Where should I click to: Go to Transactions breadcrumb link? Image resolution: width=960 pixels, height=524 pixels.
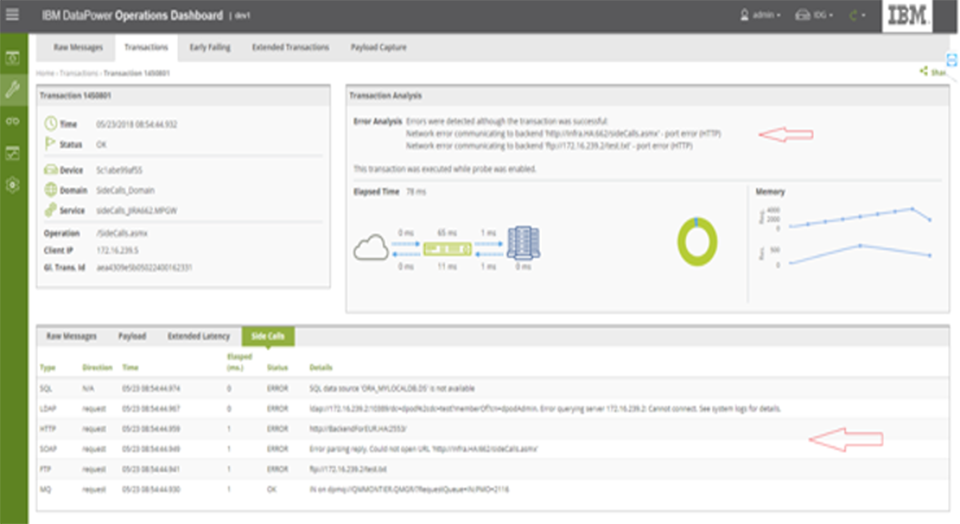click(x=78, y=73)
